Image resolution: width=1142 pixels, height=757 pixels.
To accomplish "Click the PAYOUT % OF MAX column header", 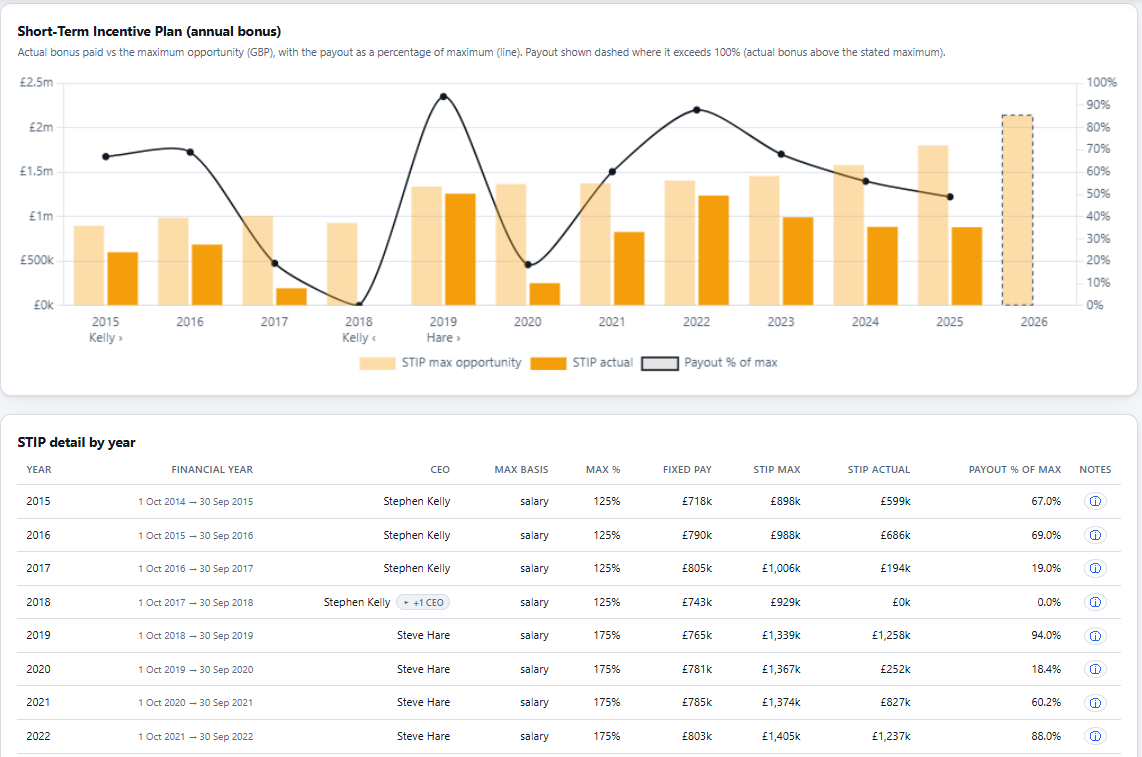I will (x=1015, y=469).
